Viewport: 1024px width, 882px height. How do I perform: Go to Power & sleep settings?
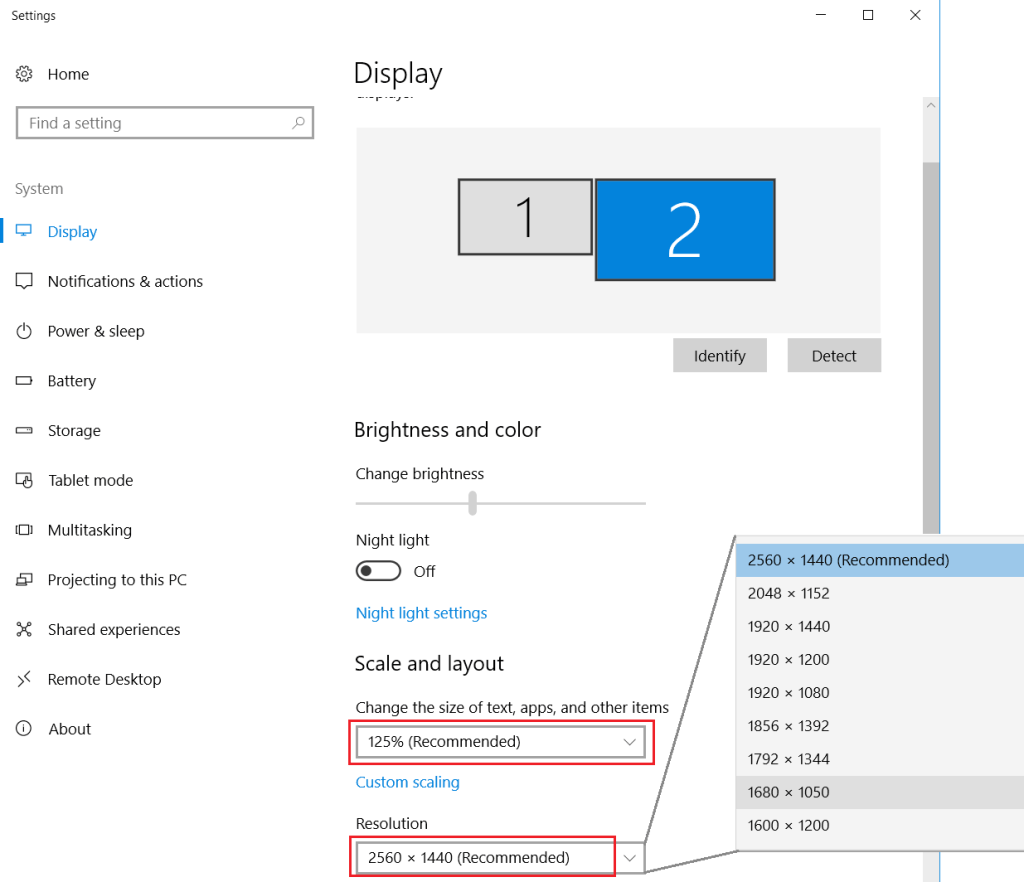point(96,332)
